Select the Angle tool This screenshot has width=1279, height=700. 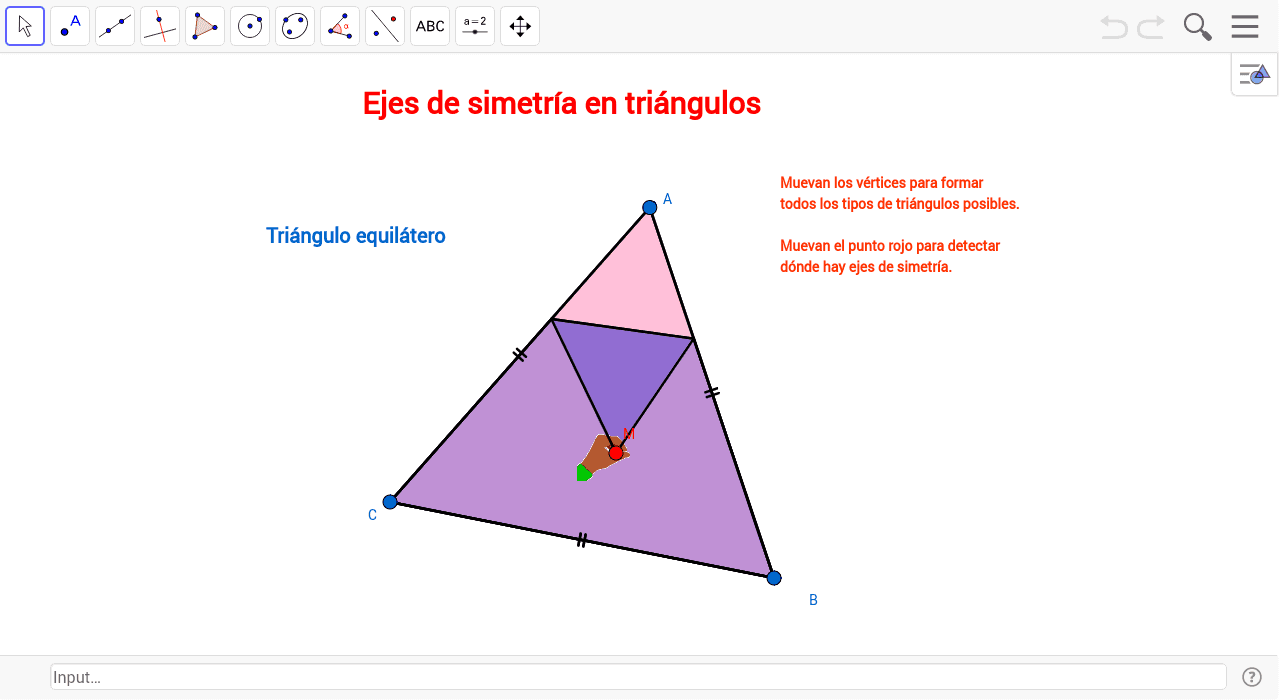coord(340,26)
